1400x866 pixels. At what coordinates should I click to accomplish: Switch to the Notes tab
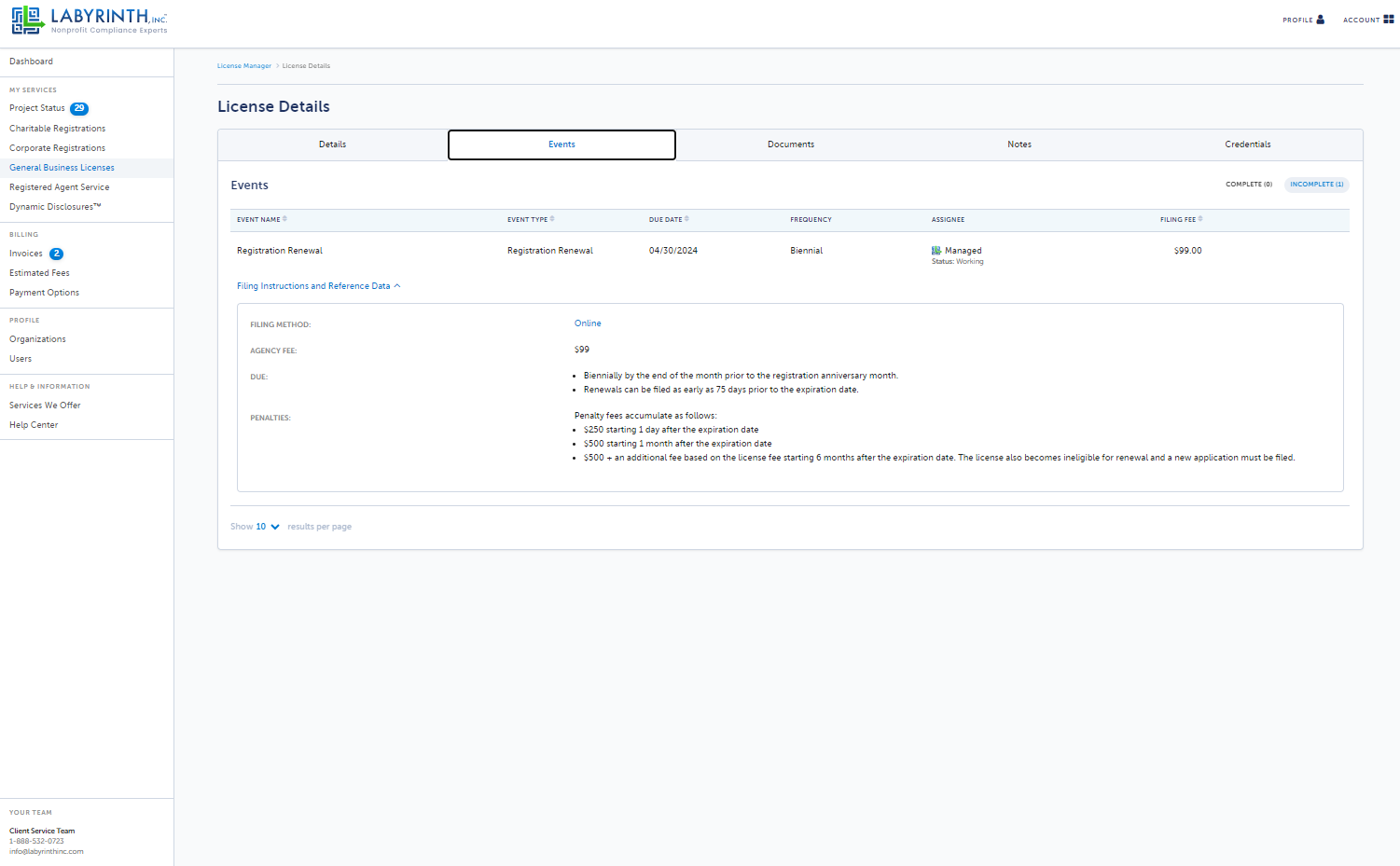click(1019, 144)
